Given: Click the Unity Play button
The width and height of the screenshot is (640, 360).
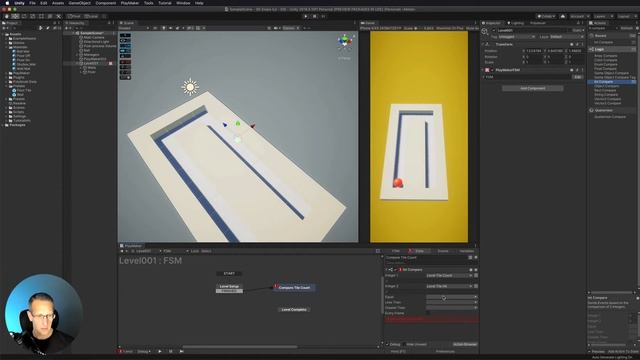Looking at the screenshot, I should (306, 16).
